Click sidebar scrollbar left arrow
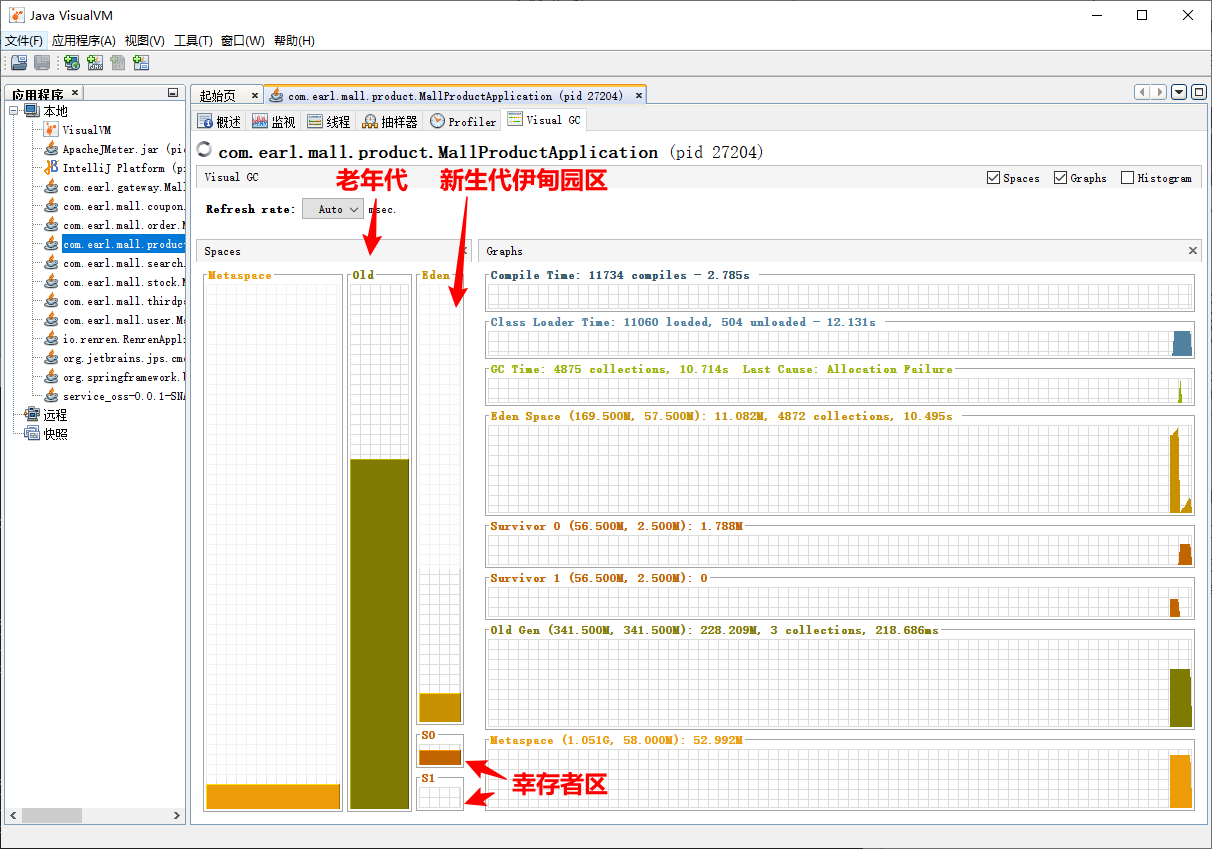The image size is (1212, 849). [x=13, y=816]
